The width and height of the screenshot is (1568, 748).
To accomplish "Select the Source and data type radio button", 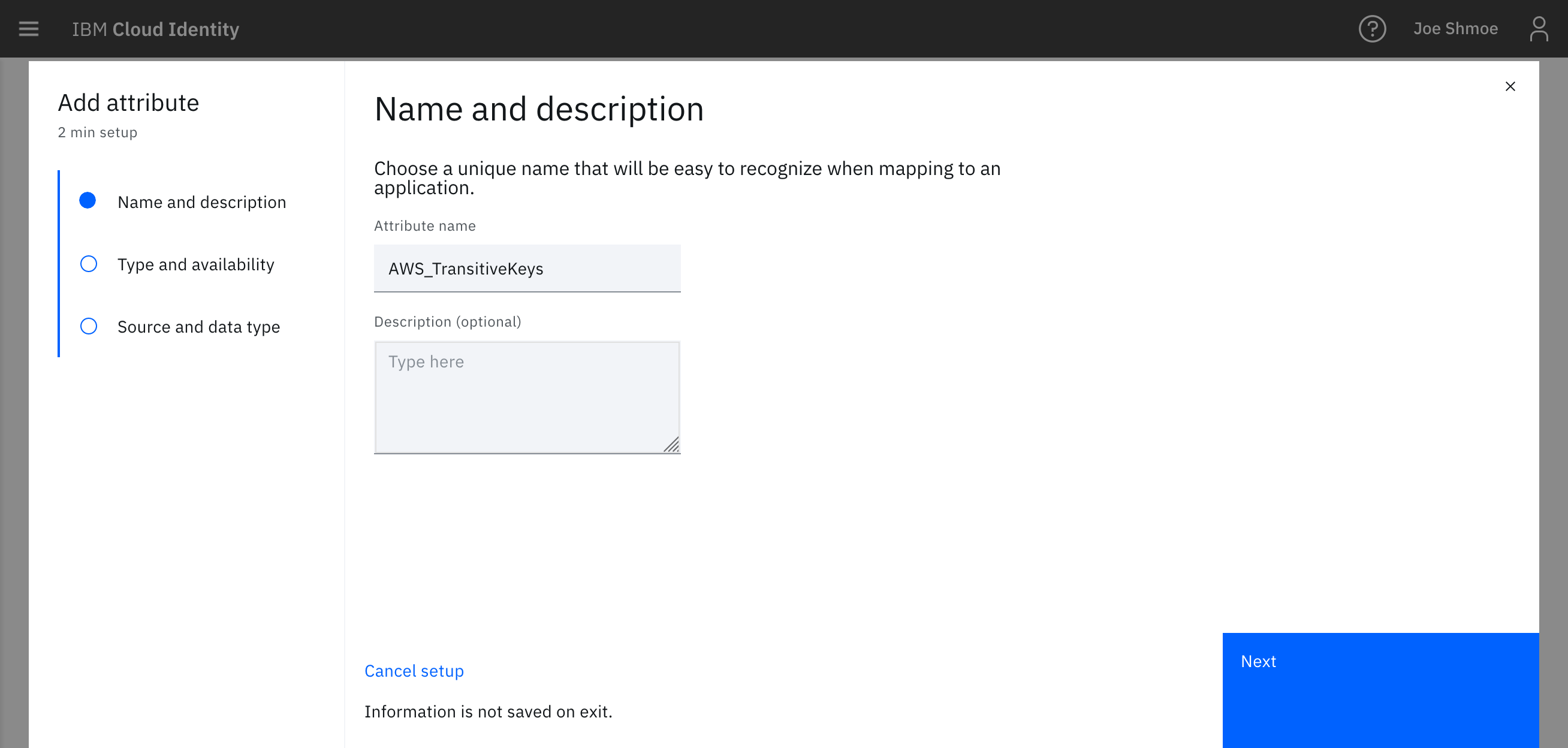I will click(x=88, y=325).
